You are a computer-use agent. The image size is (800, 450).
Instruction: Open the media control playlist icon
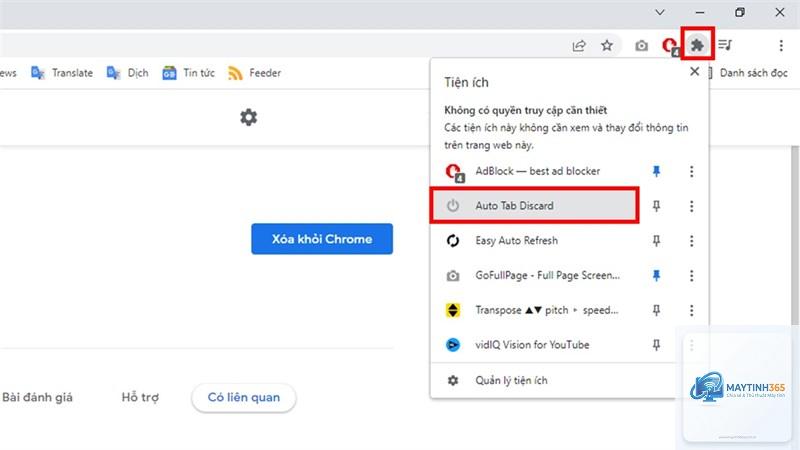pyautogui.click(x=725, y=45)
